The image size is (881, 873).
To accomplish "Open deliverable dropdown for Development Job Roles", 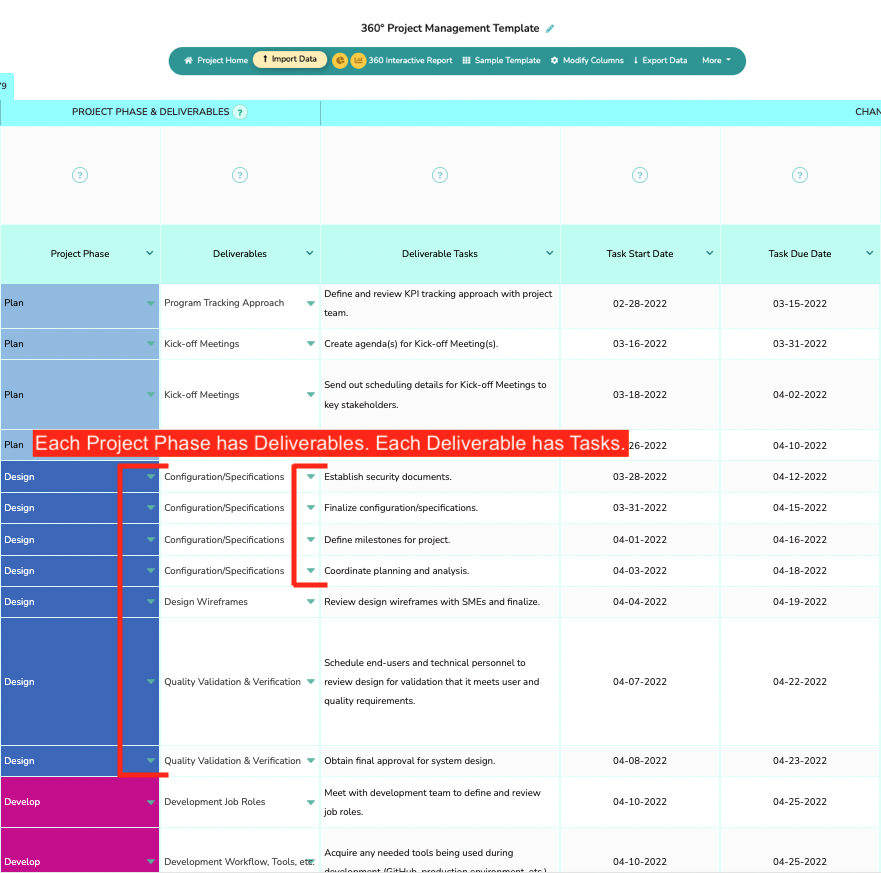I will [x=311, y=802].
